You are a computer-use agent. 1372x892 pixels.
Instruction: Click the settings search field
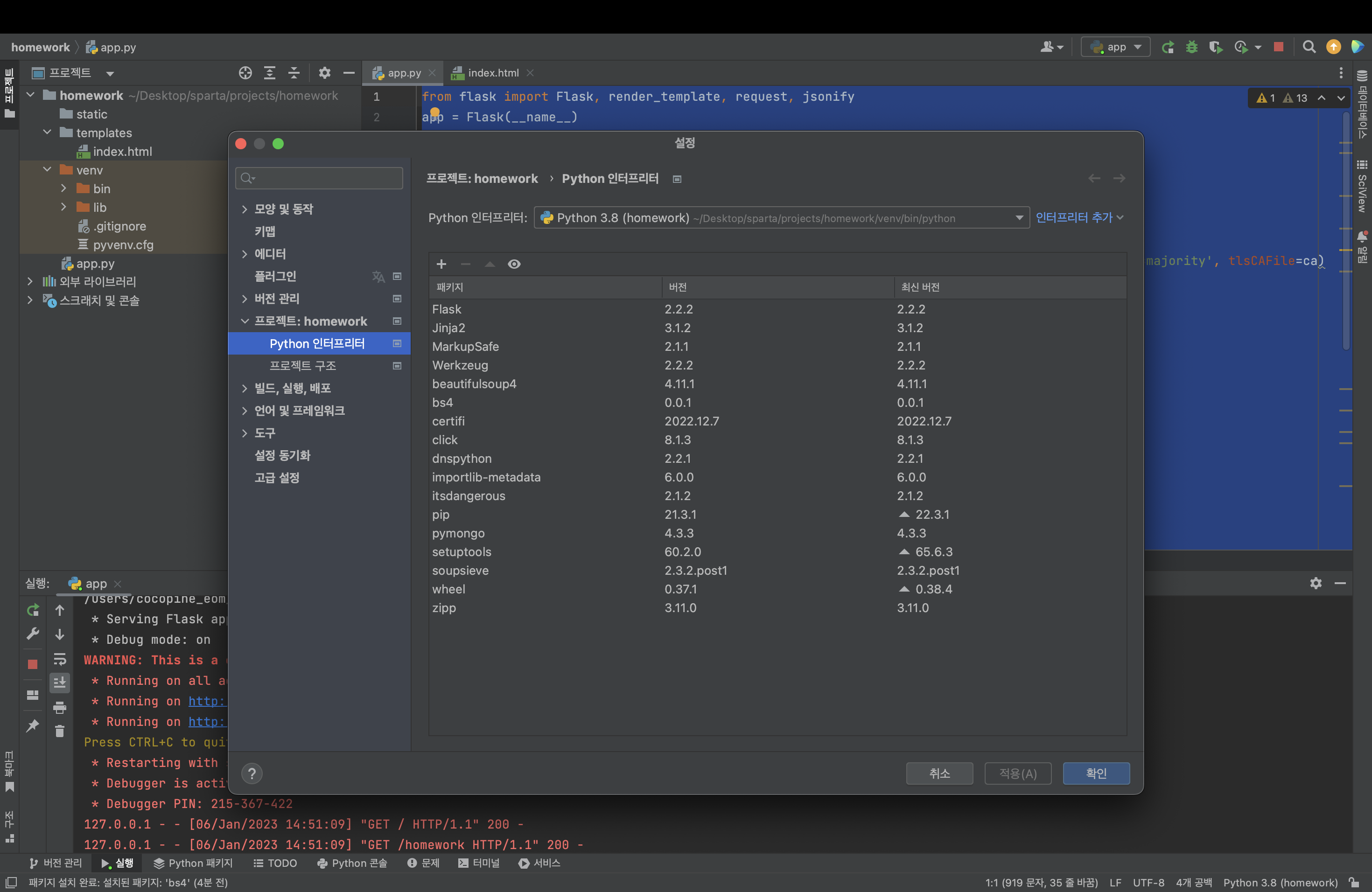pos(319,178)
